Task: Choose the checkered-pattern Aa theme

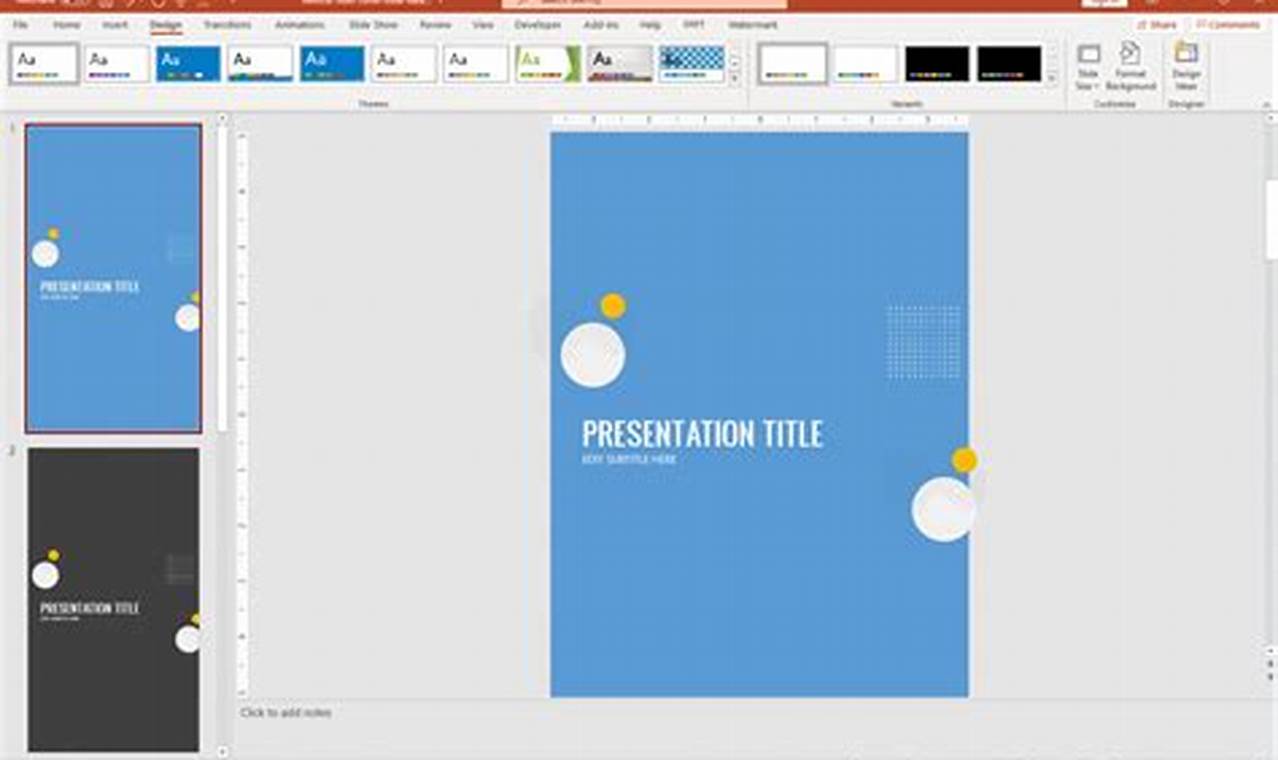Action: pos(692,62)
